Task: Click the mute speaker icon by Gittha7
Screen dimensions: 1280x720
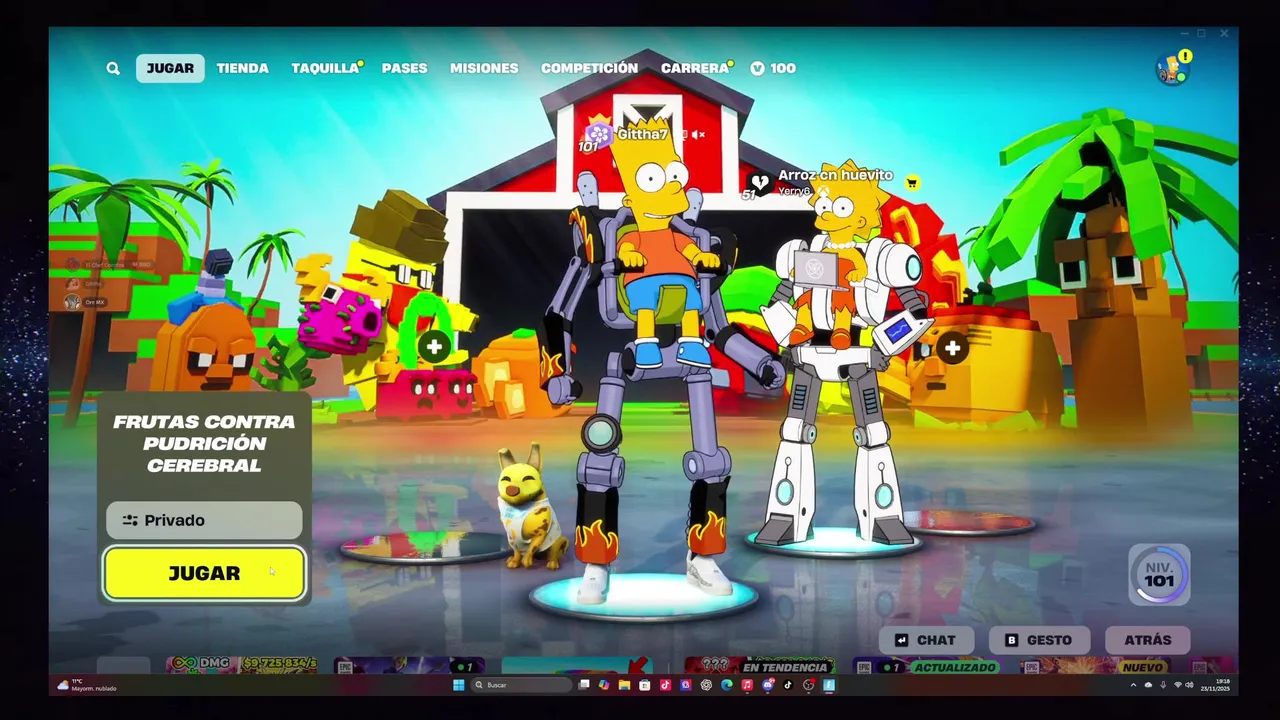Action: 699,134
